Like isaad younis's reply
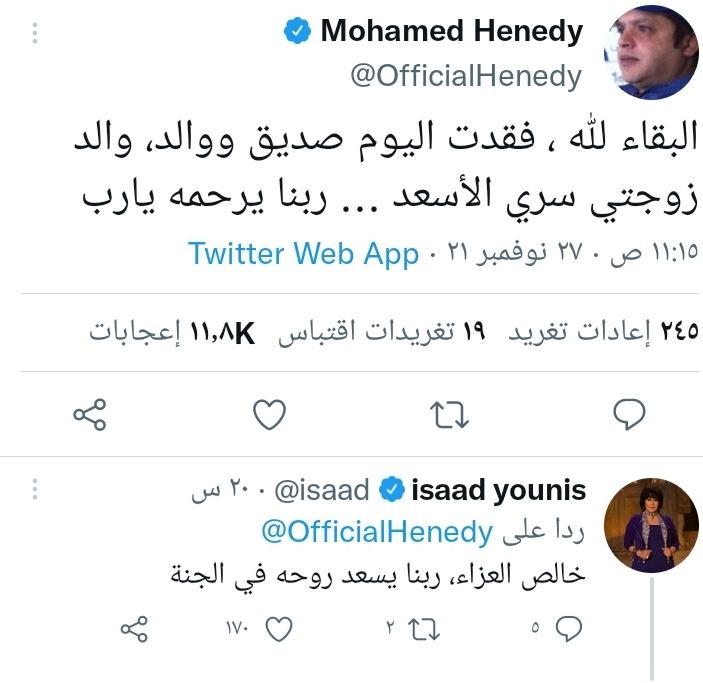Viewport: 703px width, 683px height. pos(280,627)
